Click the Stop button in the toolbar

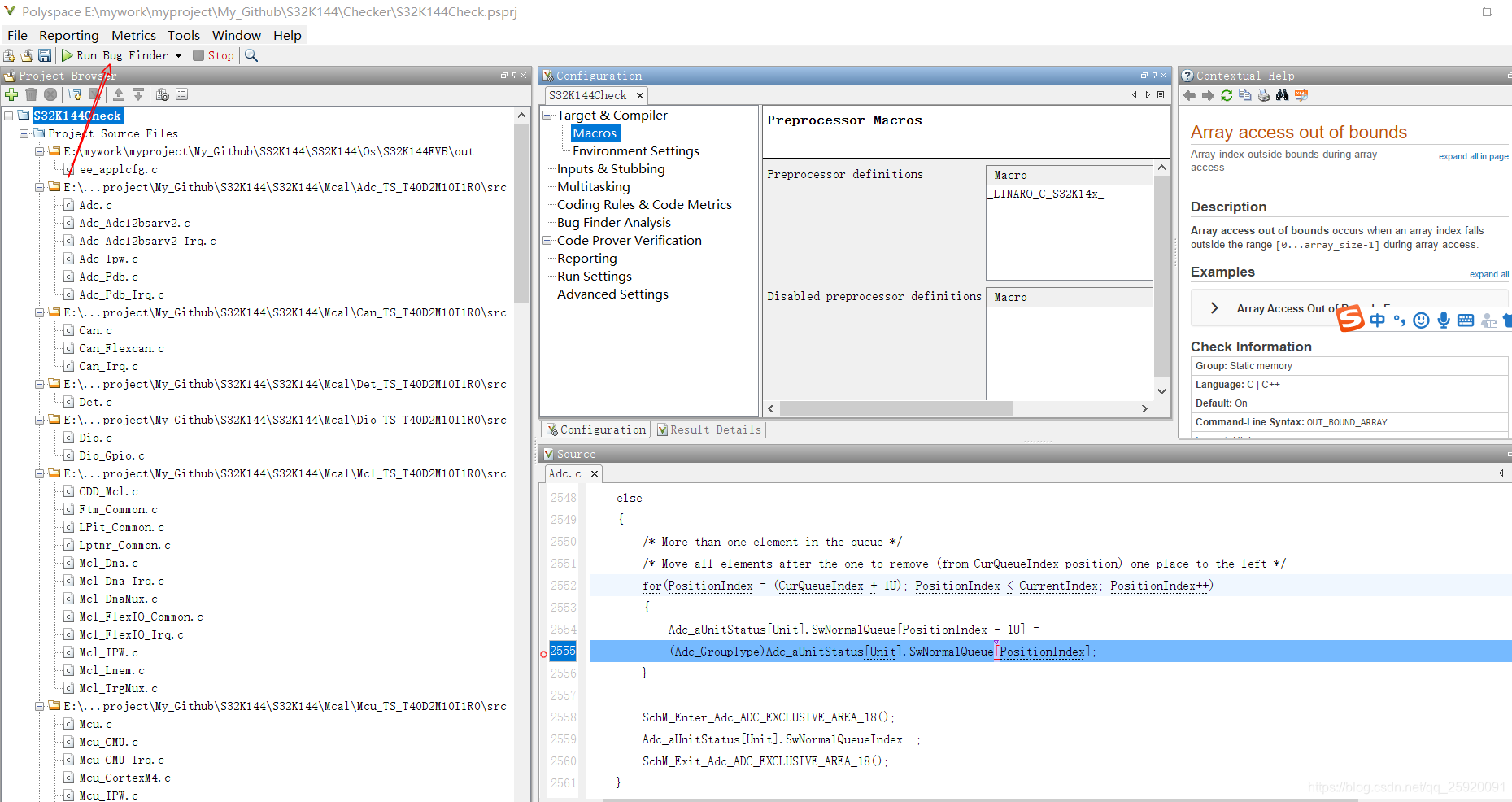click(x=213, y=55)
